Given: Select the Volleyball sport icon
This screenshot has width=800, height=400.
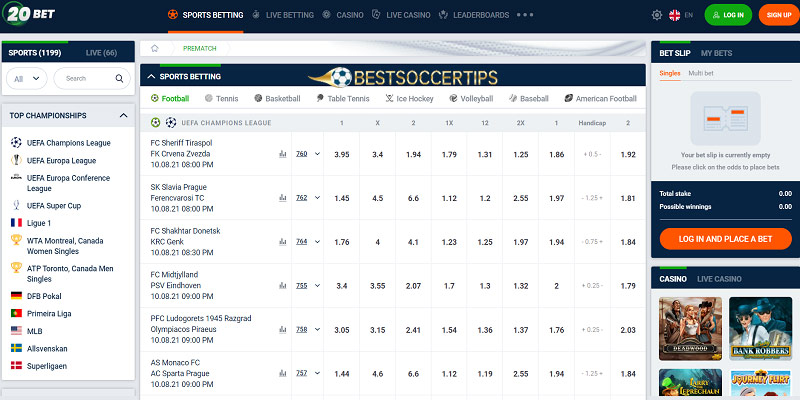Looking at the screenshot, I should point(453,98).
